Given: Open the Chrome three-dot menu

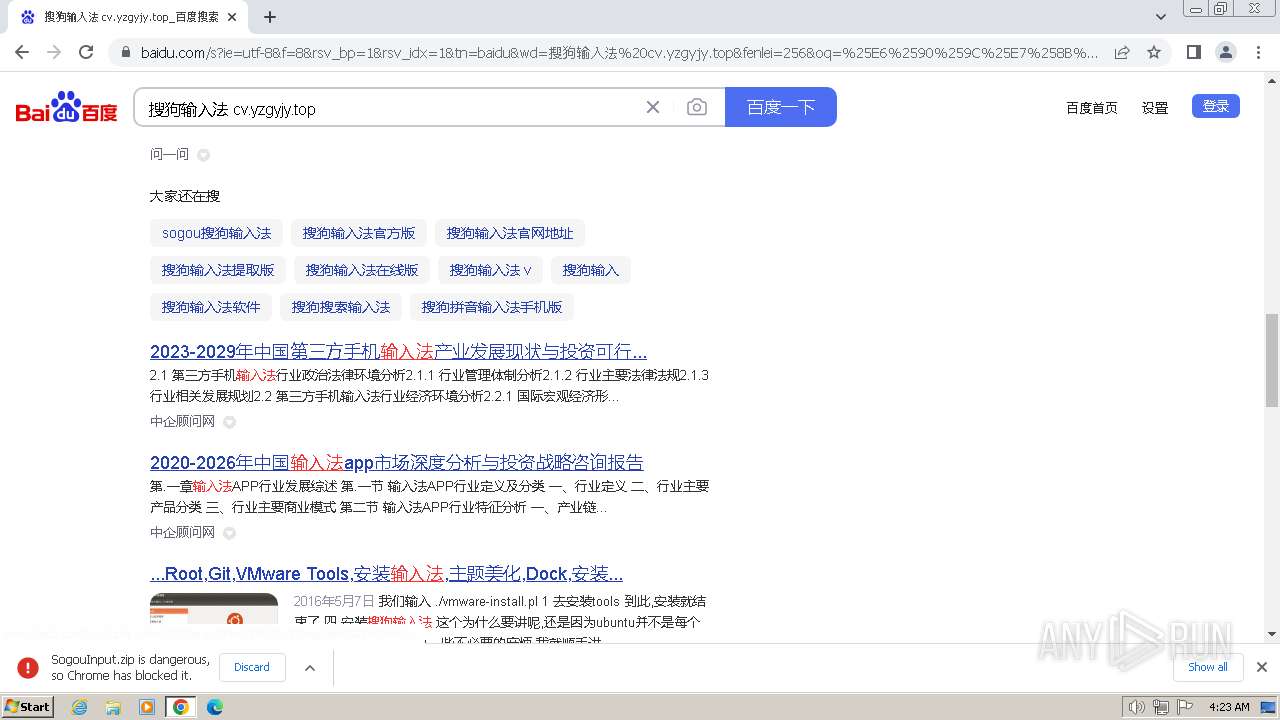Looking at the screenshot, I should pyautogui.click(x=1258, y=52).
